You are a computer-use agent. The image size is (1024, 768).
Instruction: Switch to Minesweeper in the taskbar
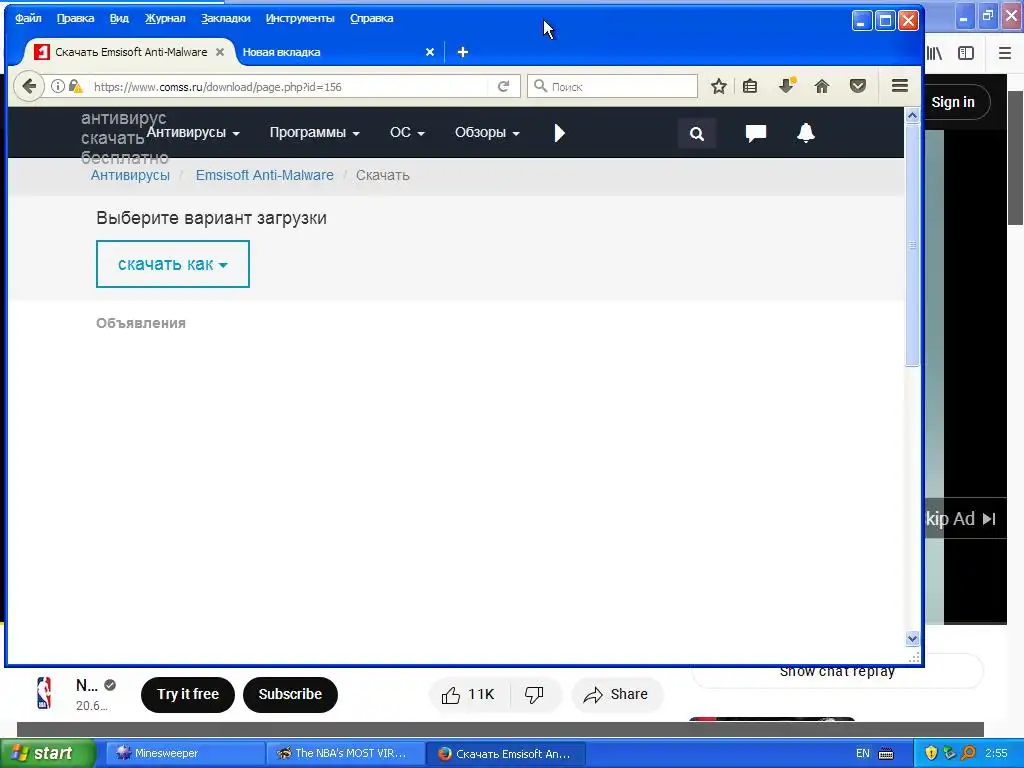coord(185,754)
